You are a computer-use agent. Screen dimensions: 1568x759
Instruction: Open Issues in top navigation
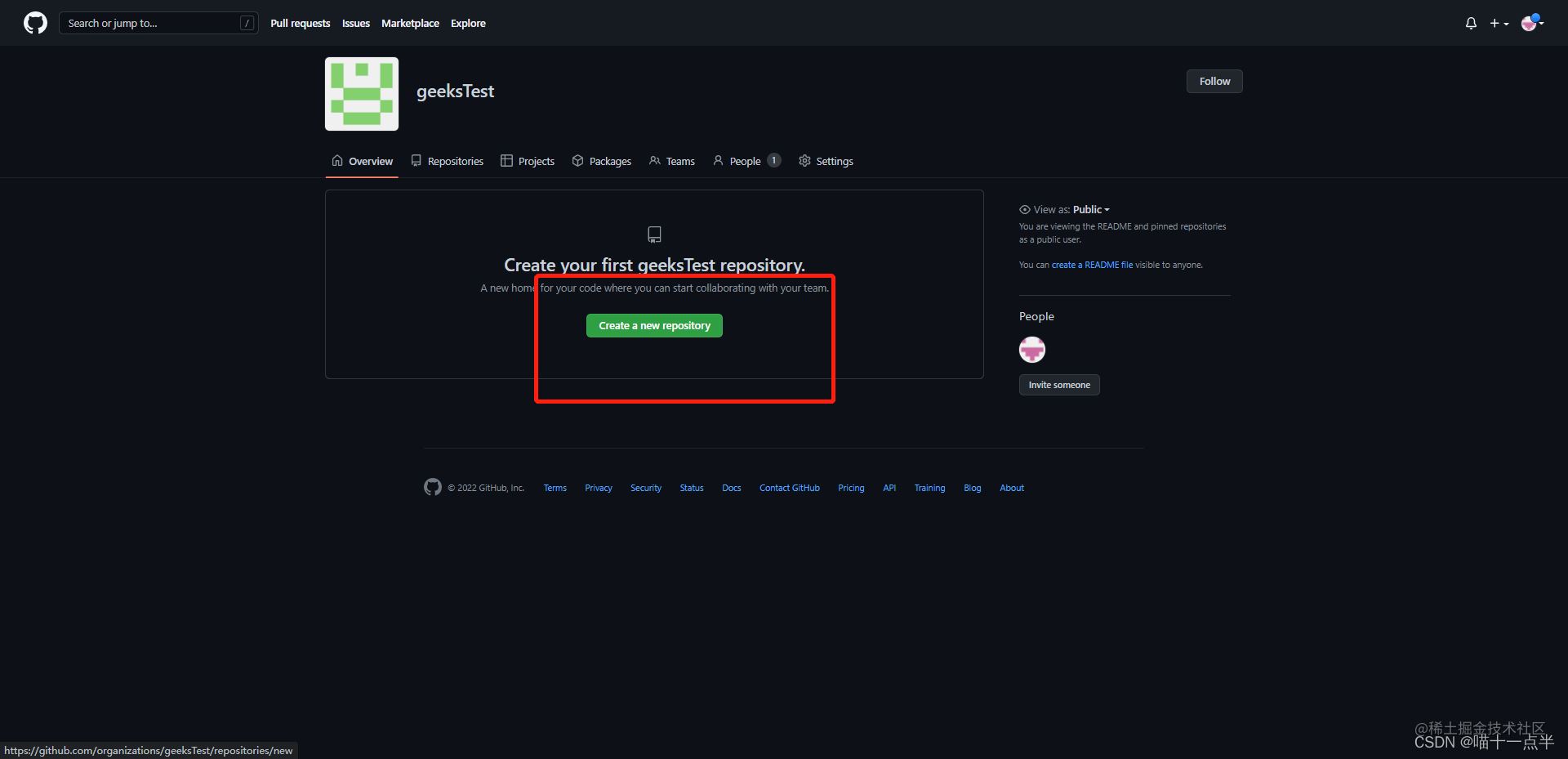point(356,24)
